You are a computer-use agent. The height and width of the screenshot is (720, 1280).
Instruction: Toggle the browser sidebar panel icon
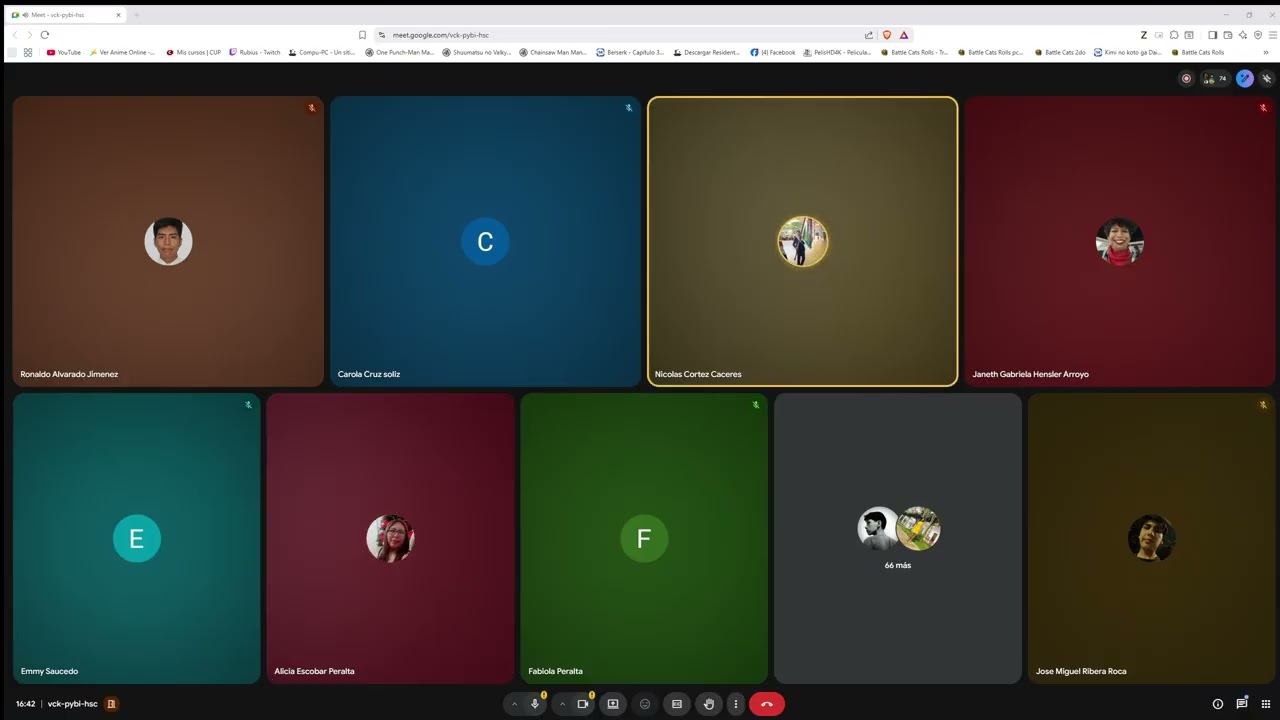click(x=1213, y=35)
